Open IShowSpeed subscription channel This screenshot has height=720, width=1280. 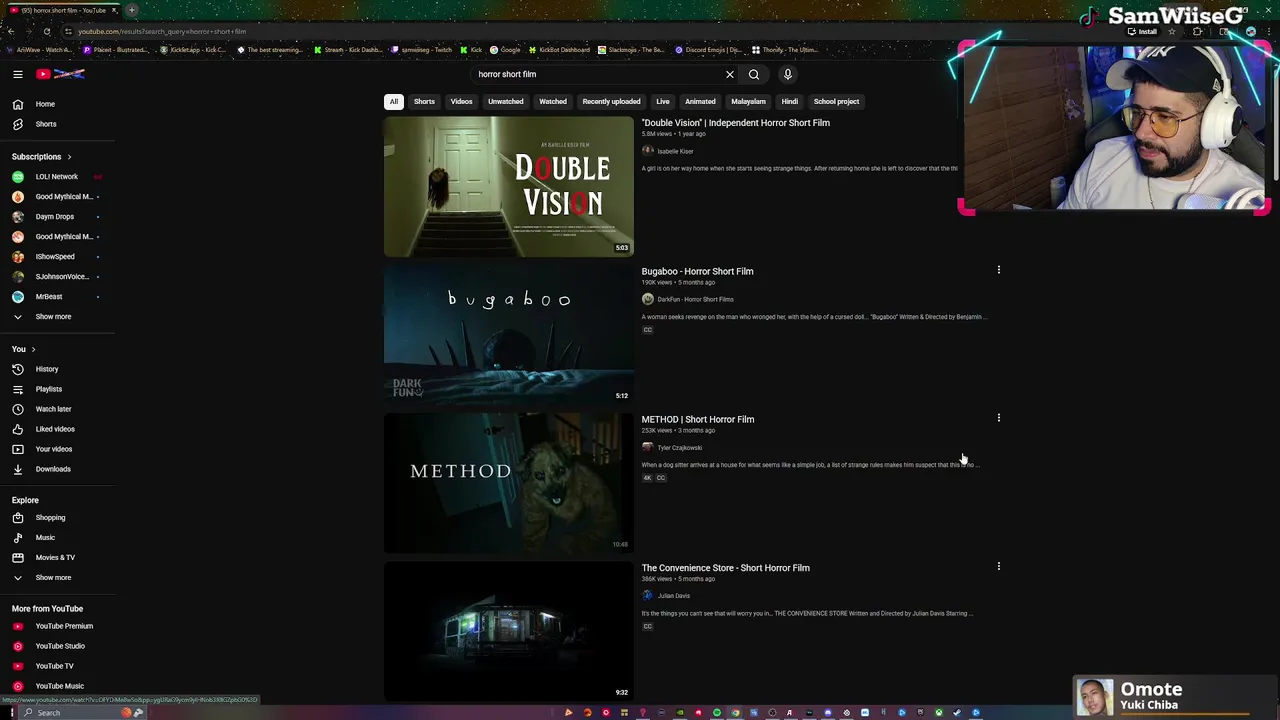tap(57, 257)
